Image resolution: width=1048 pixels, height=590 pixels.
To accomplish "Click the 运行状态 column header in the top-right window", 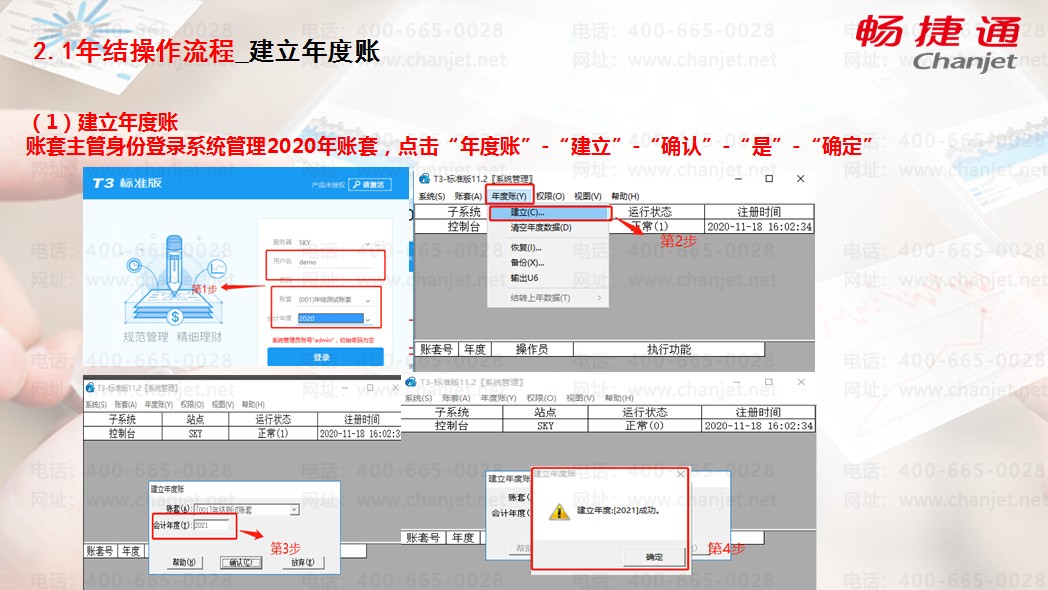I will 650,212.
